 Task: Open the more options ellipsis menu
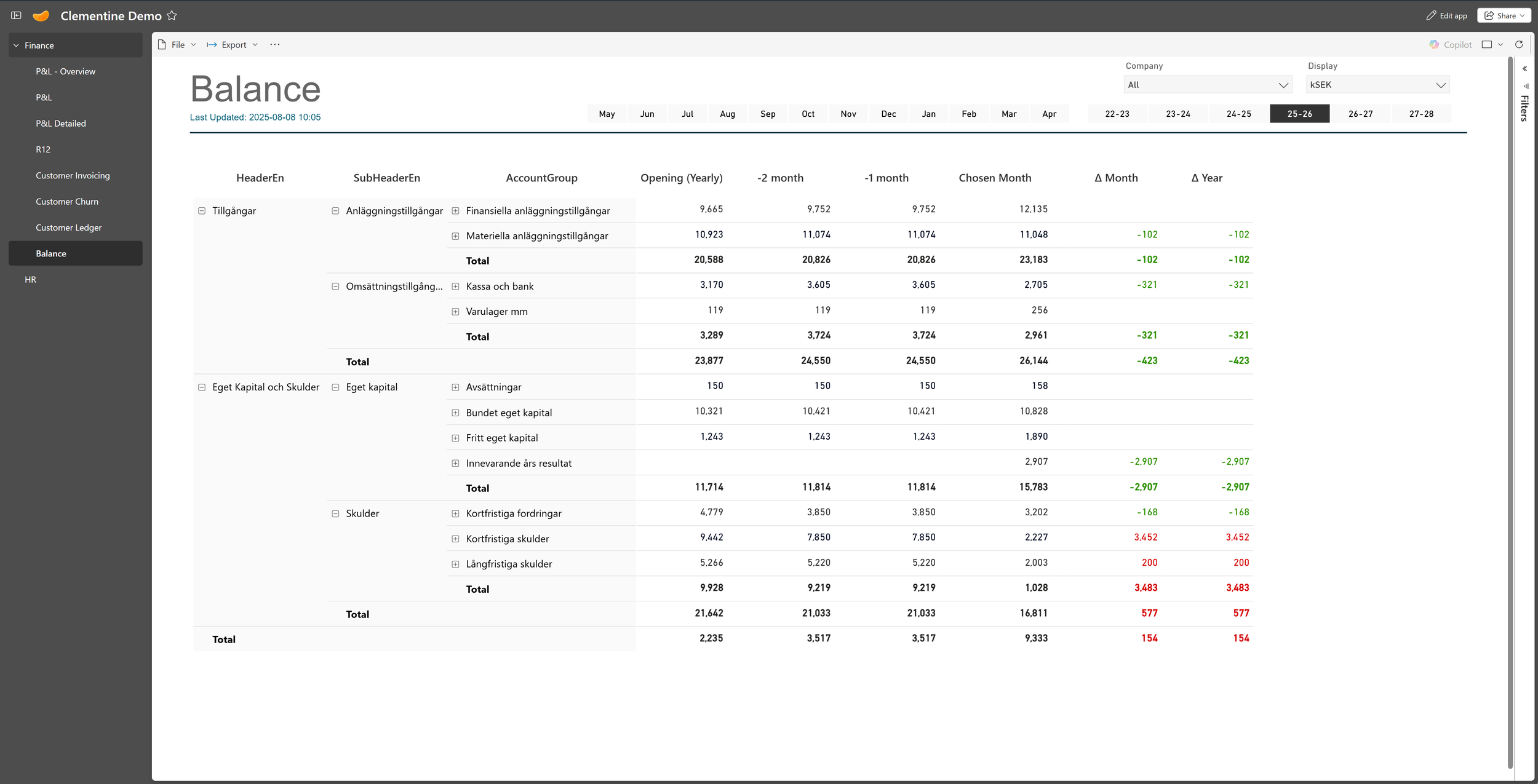tap(274, 44)
